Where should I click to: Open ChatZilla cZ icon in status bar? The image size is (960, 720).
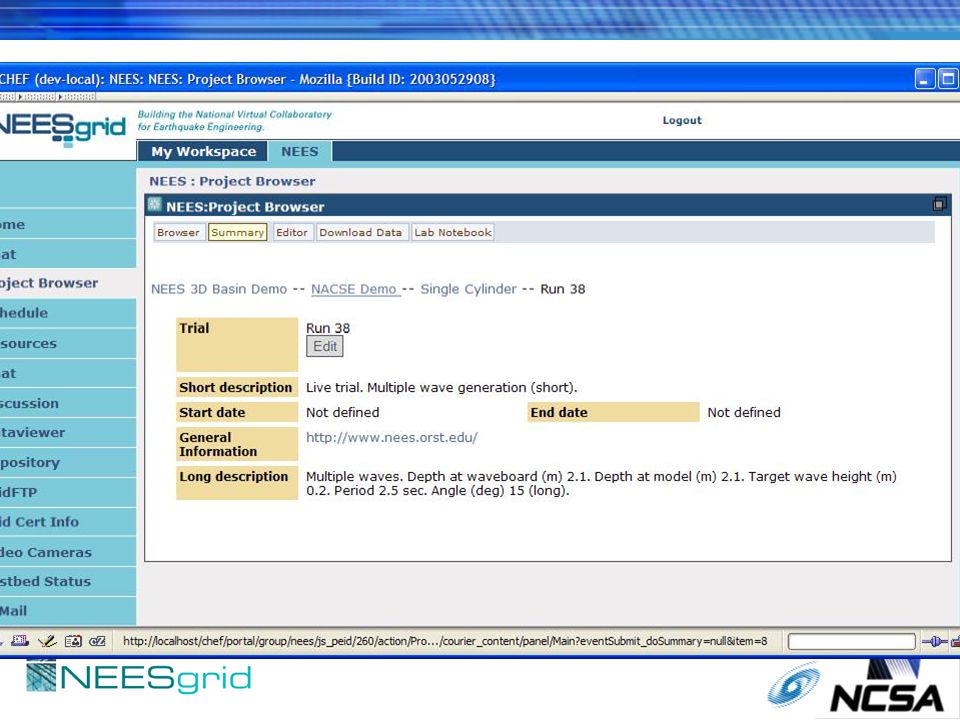point(97,641)
